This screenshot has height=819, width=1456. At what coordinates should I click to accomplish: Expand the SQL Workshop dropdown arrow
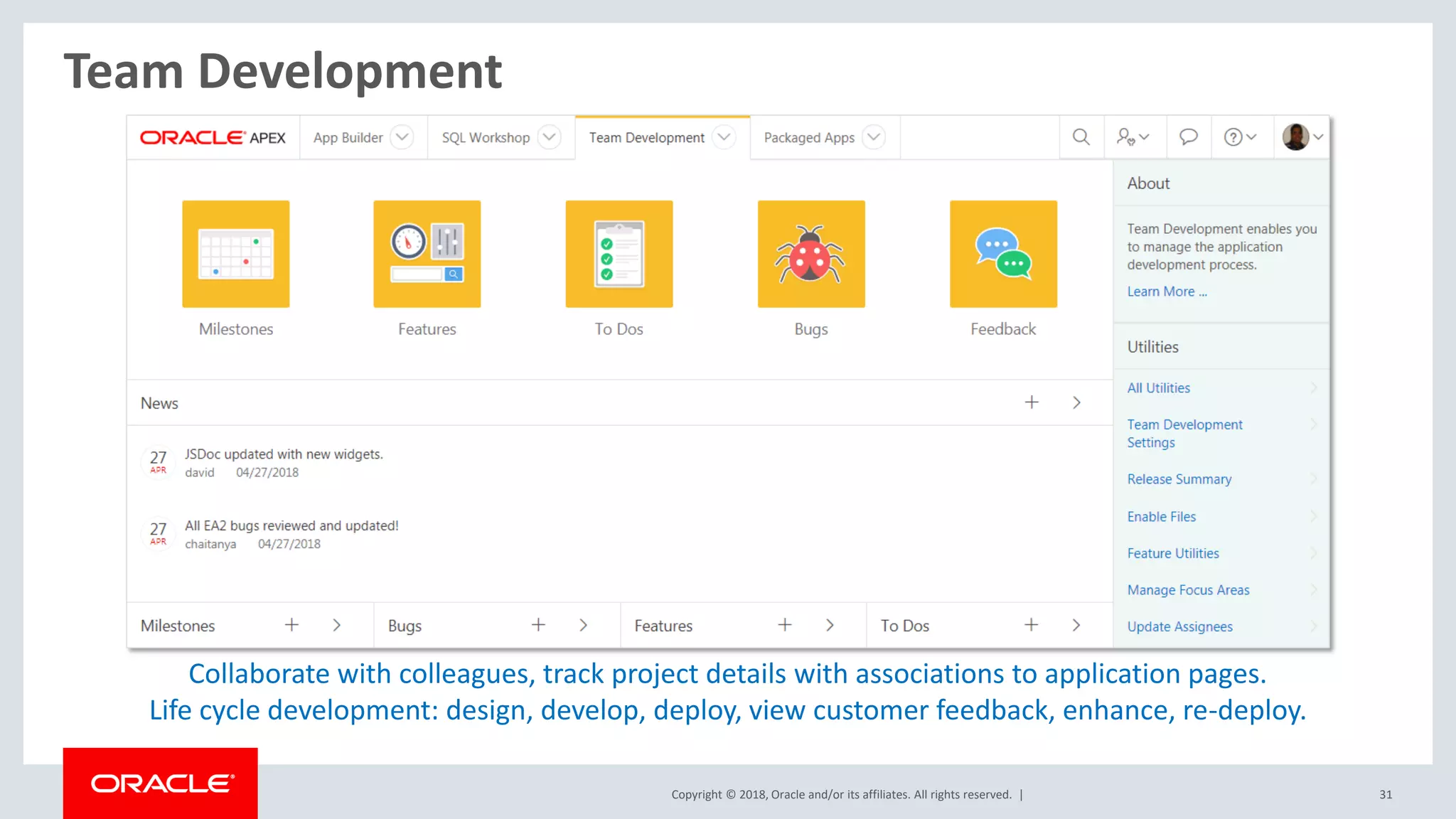[549, 137]
